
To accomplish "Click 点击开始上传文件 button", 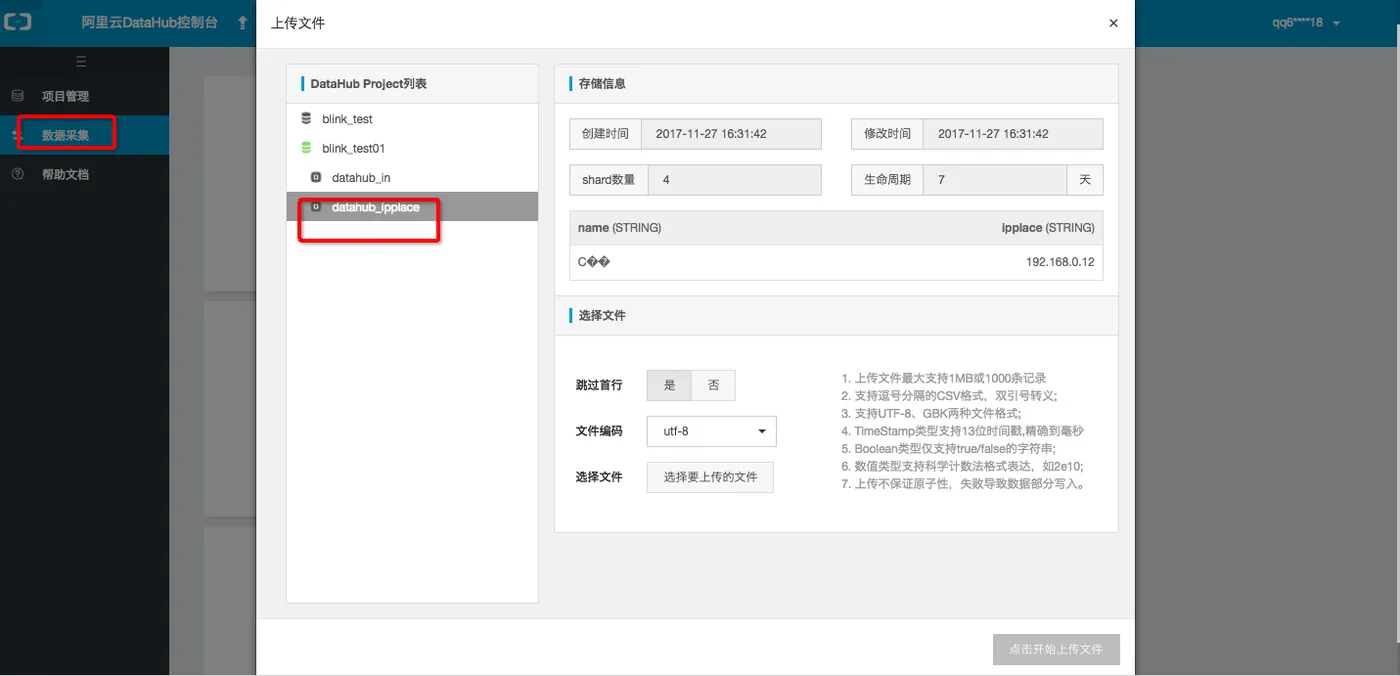I will pyautogui.click(x=1056, y=649).
